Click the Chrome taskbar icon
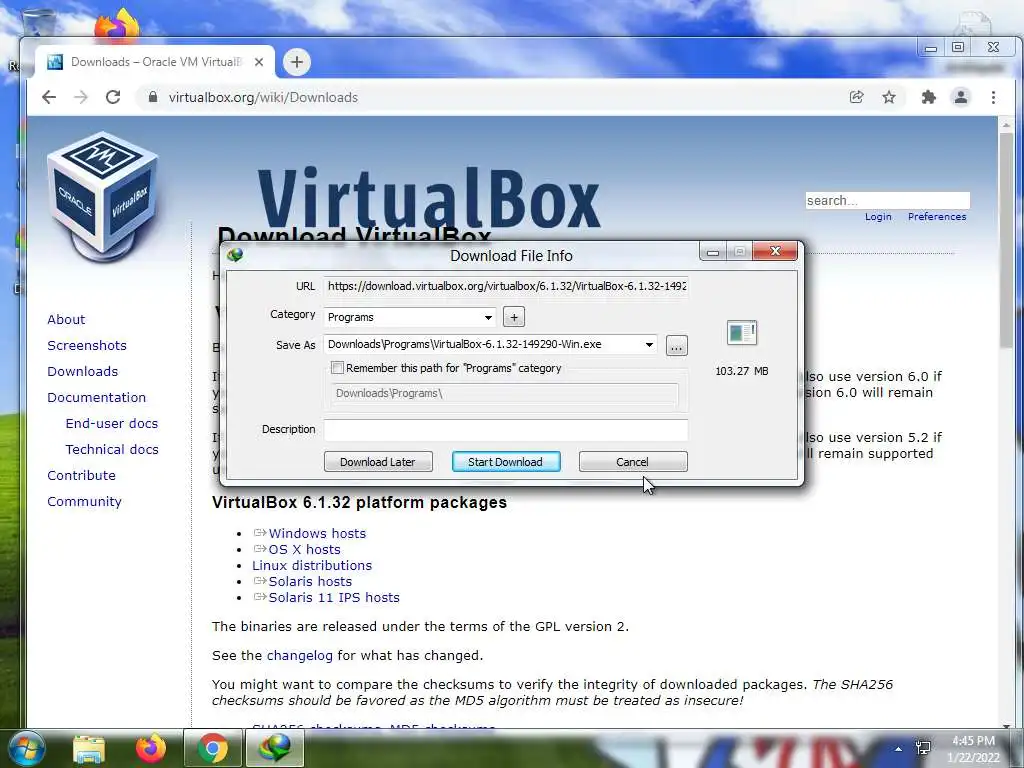Image resolution: width=1024 pixels, height=768 pixels. tap(212, 749)
